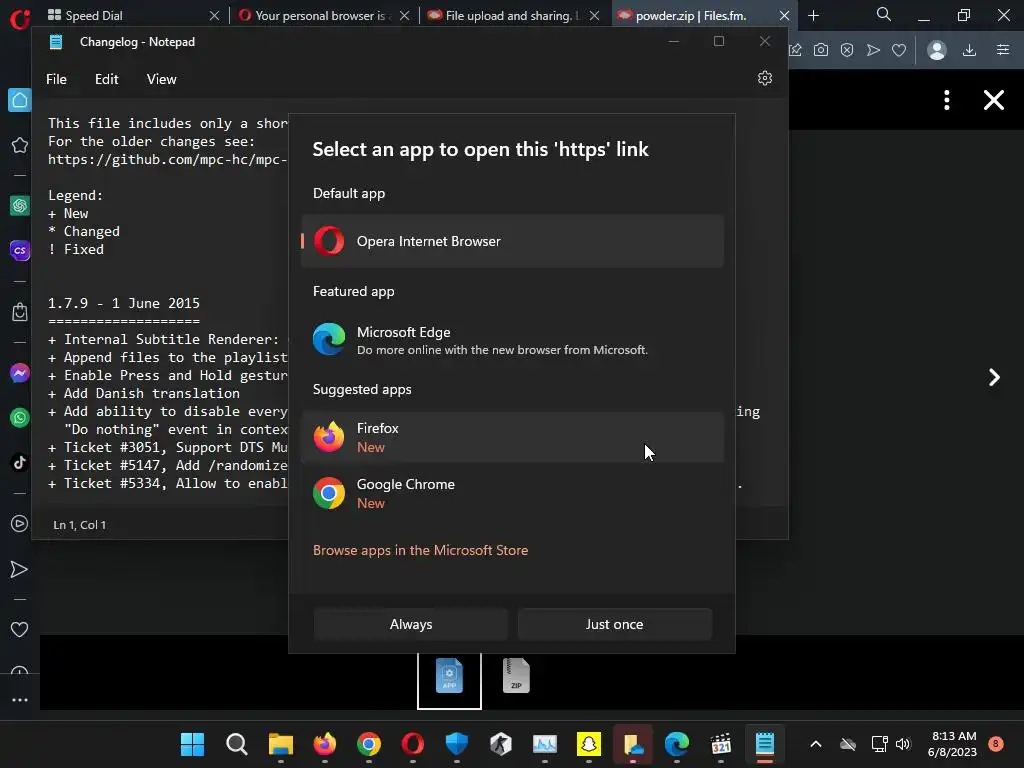
Task: Open ChatGPT in the Opera sidebar
Action: click(x=20, y=206)
